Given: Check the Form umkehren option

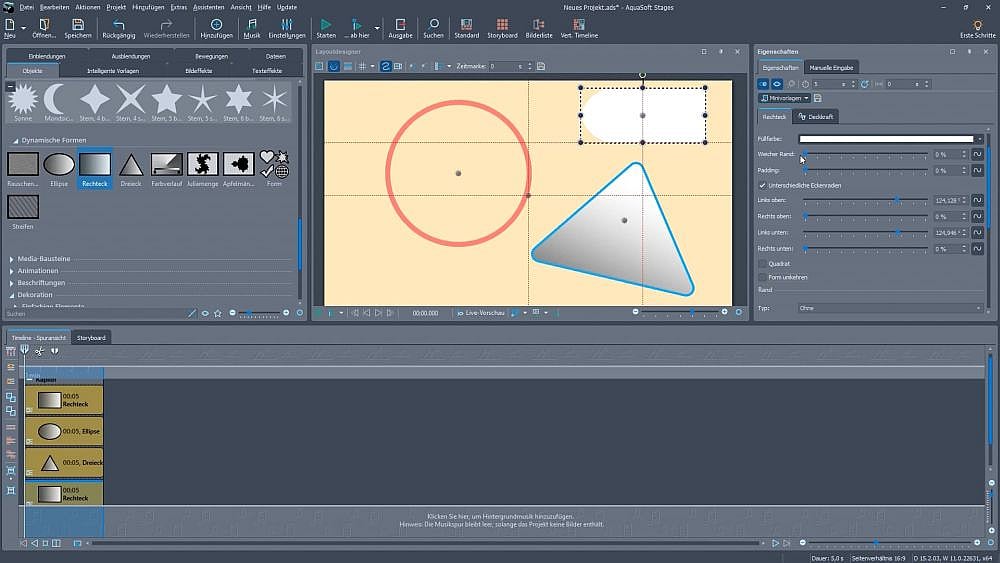Looking at the screenshot, I should click(x=763, y=277).
